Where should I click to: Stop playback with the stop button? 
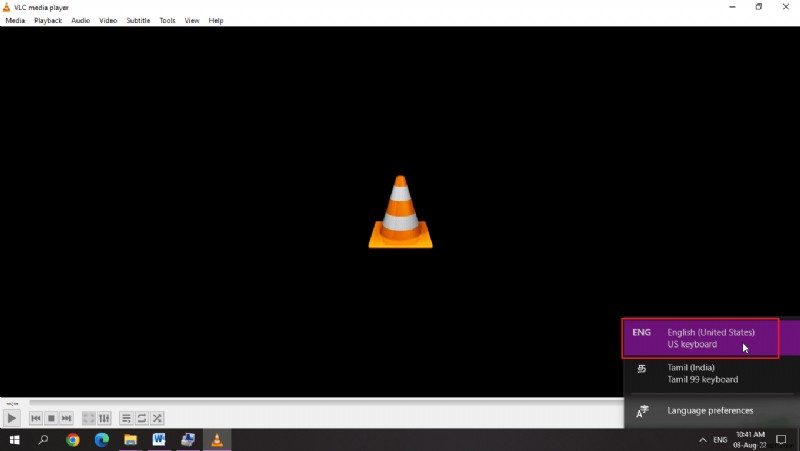tap(51, 418)
